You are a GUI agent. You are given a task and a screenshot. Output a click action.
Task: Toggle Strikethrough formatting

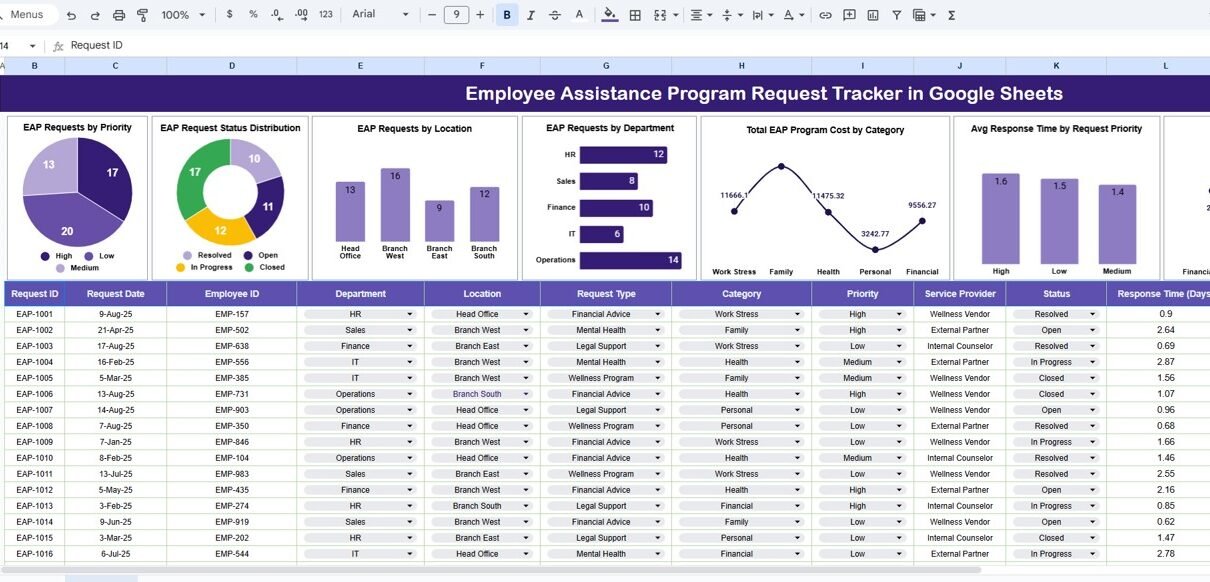tap(555, 15)
